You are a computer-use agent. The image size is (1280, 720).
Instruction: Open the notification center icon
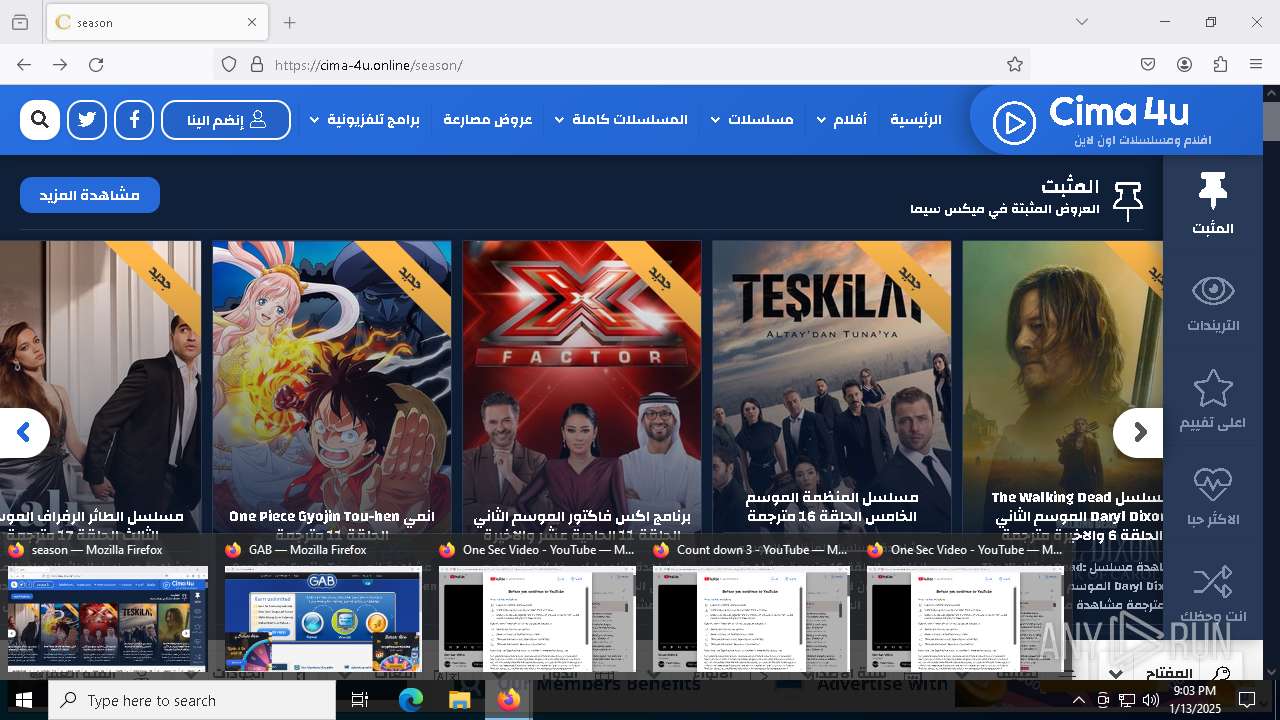(1247, 700)
